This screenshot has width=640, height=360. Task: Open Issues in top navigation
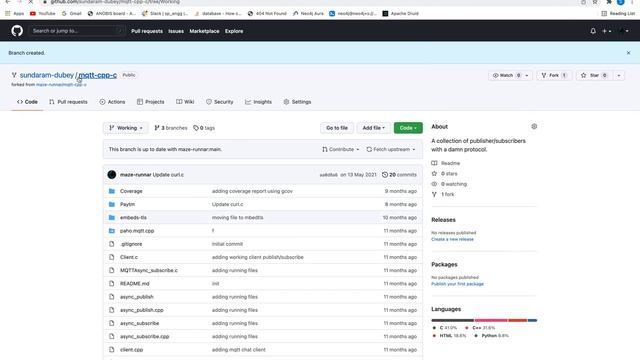coord(176,31)
